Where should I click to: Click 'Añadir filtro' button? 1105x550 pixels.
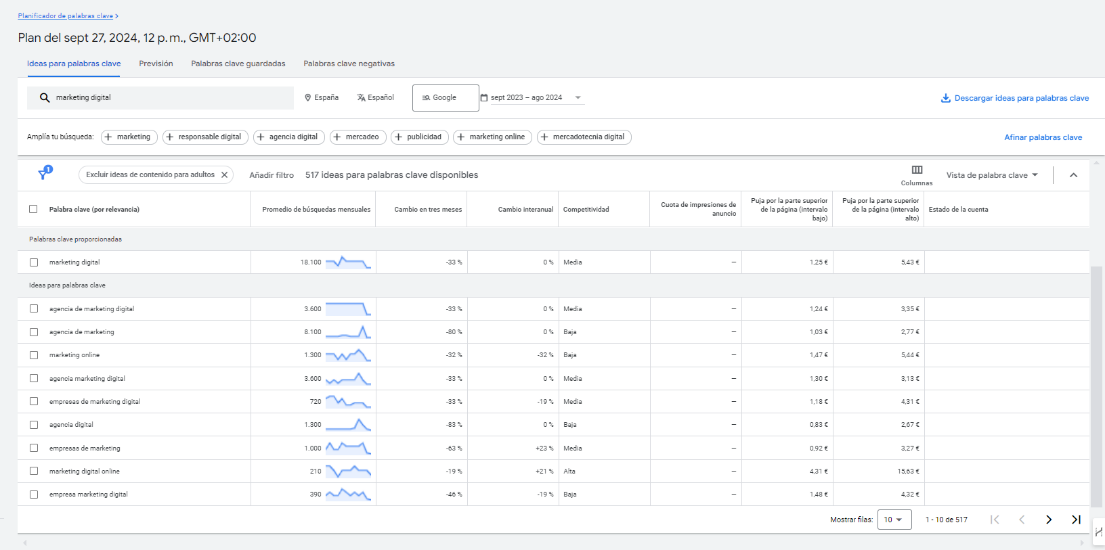click(x=272, y=175)
